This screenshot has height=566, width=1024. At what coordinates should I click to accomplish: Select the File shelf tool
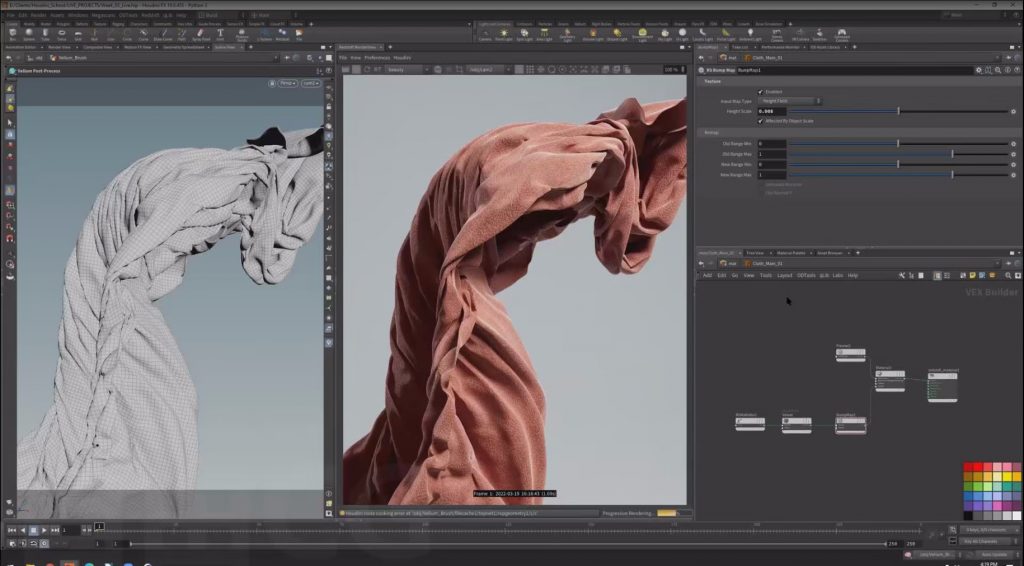pos(299,35)
